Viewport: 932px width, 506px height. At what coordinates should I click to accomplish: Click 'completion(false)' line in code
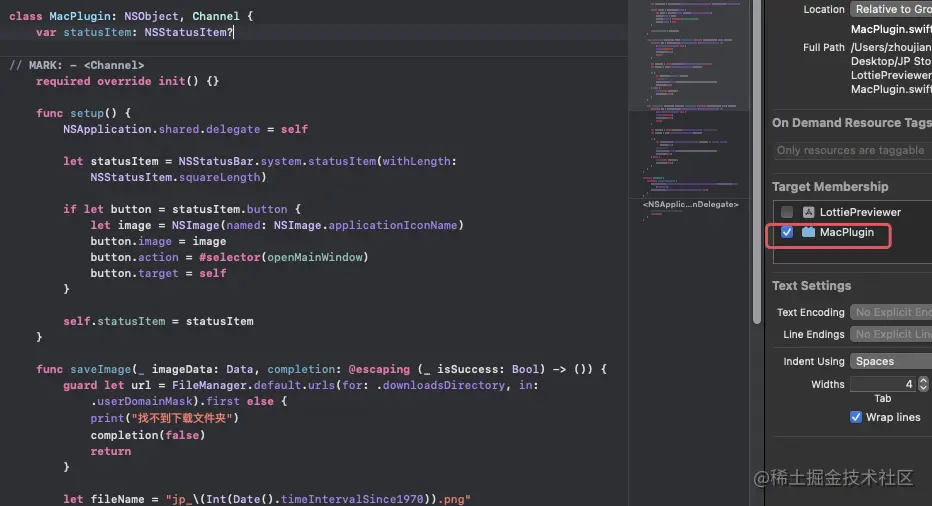147,435
